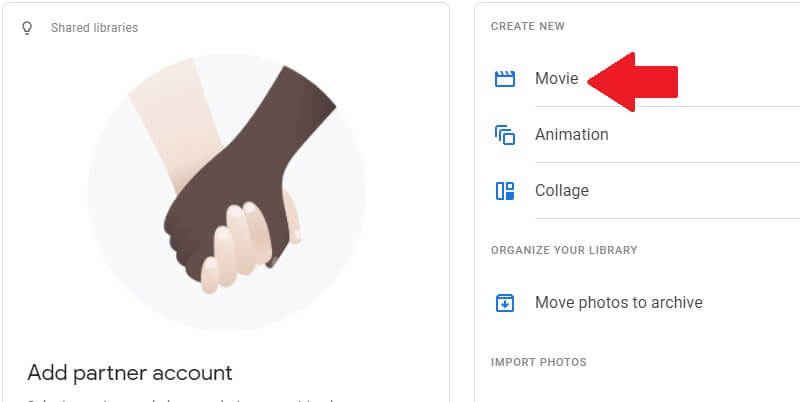The image size is (800, 402).
Task: Click the ORGANIZE YOUR LIBRARY section header
Action: click(x=564, y=250)
